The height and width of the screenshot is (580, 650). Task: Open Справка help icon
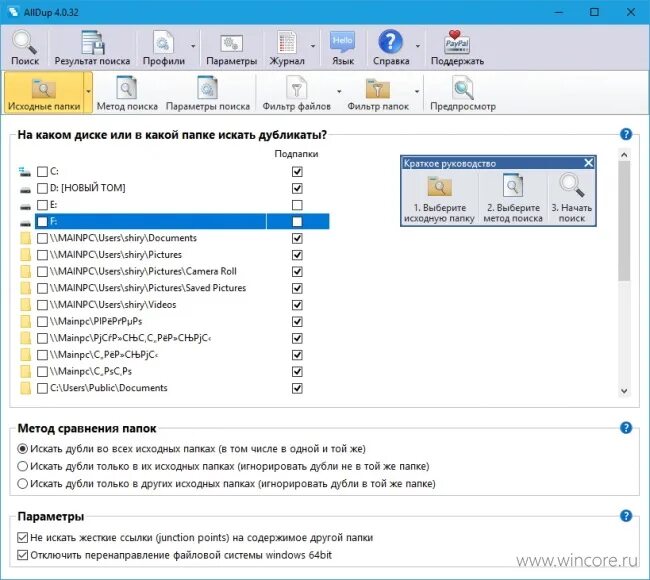click(x=391, y=48)
